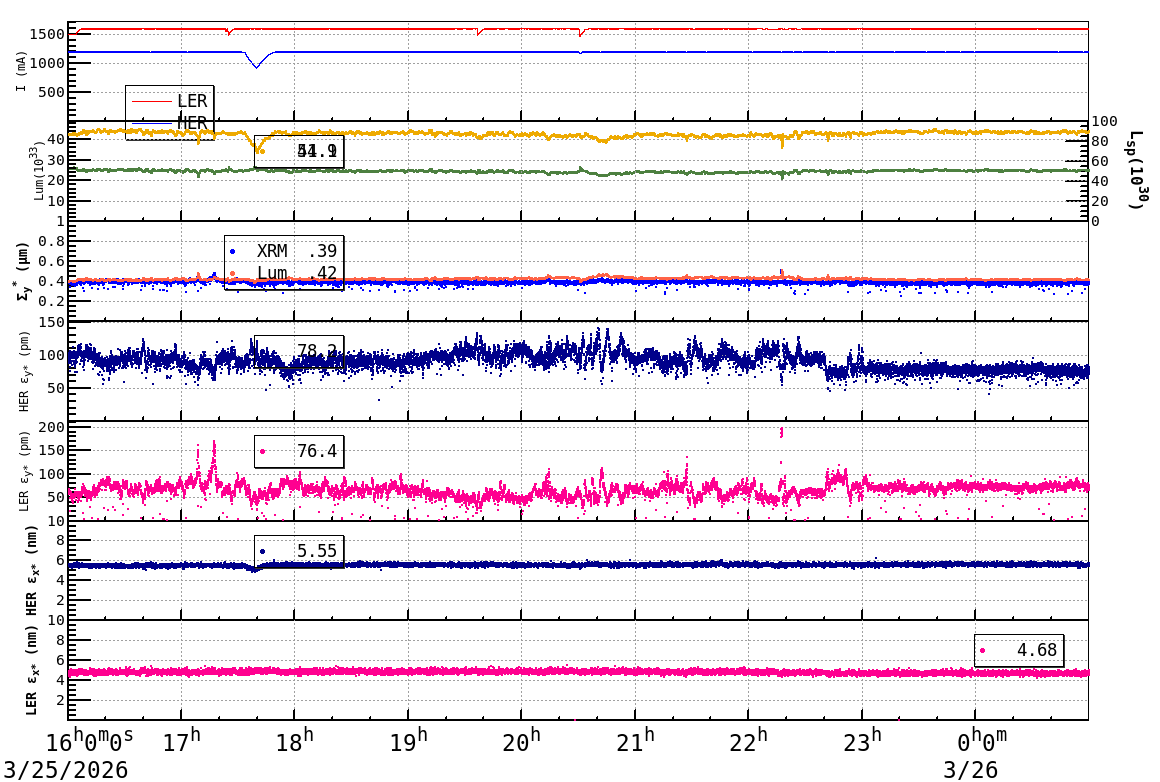The image size is (1160, 782).
Task: Click the Lum(10^33) axis label
Action: (39, 171)
